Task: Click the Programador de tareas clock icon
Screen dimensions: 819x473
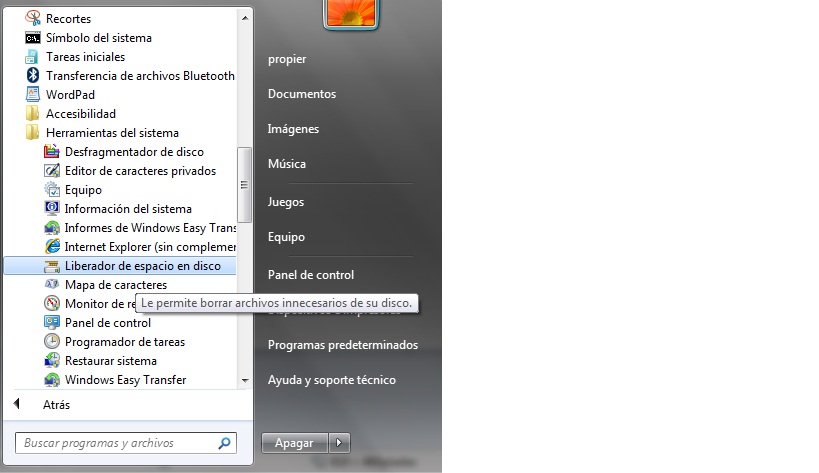Action: coord(52,341)
